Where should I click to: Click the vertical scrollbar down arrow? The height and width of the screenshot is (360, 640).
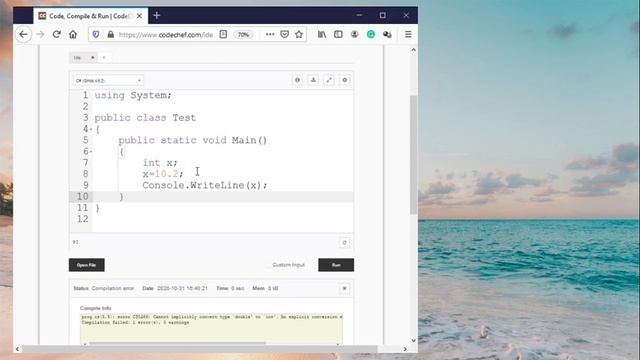(413, 340)
